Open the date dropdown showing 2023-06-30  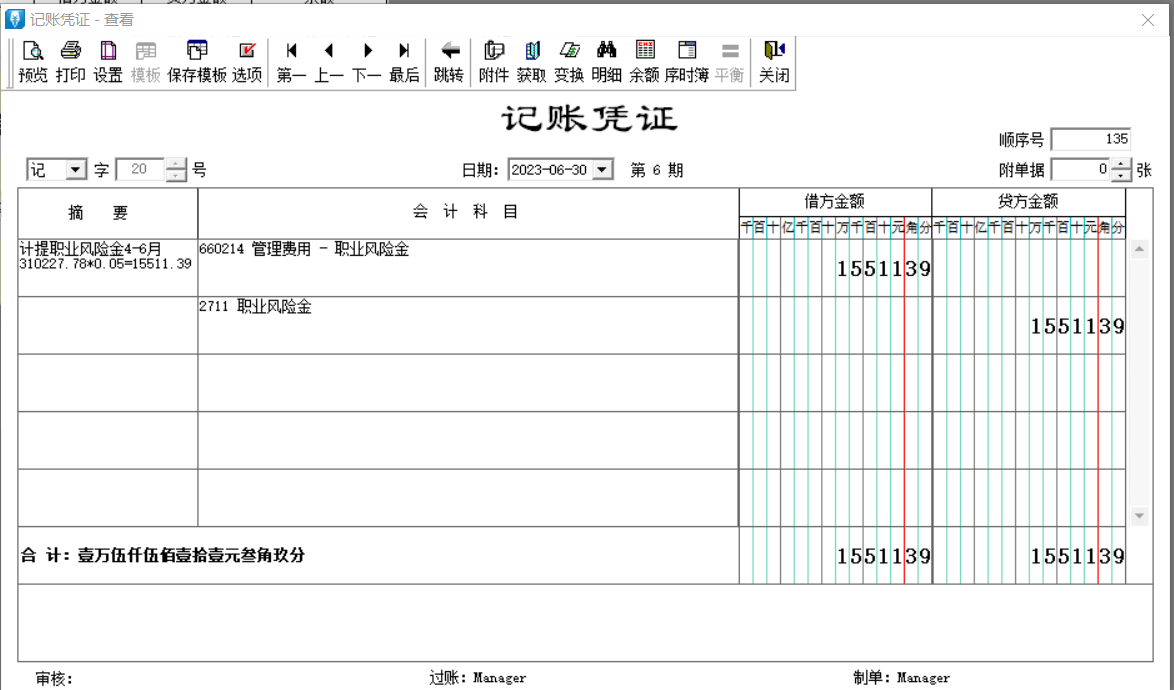point(602,170)
